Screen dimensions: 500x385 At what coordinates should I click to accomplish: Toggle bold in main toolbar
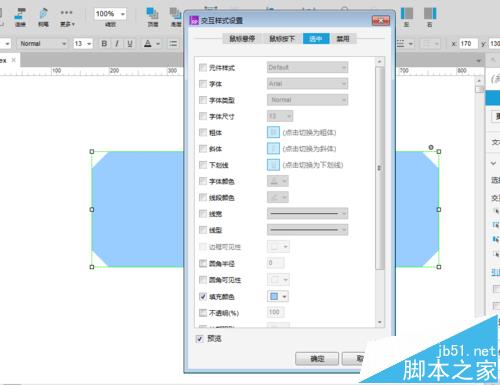coord(104,44)
